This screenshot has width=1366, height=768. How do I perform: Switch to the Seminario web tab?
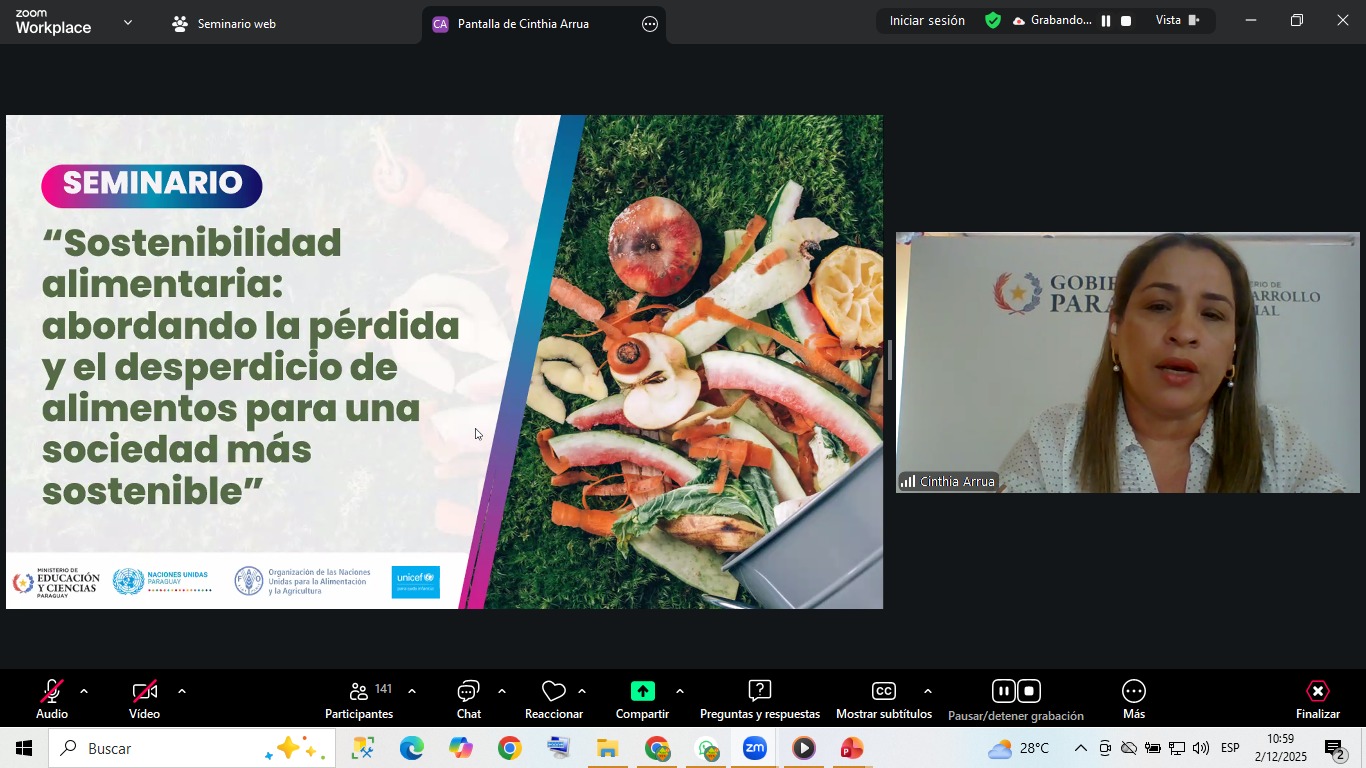pos(222,22)
